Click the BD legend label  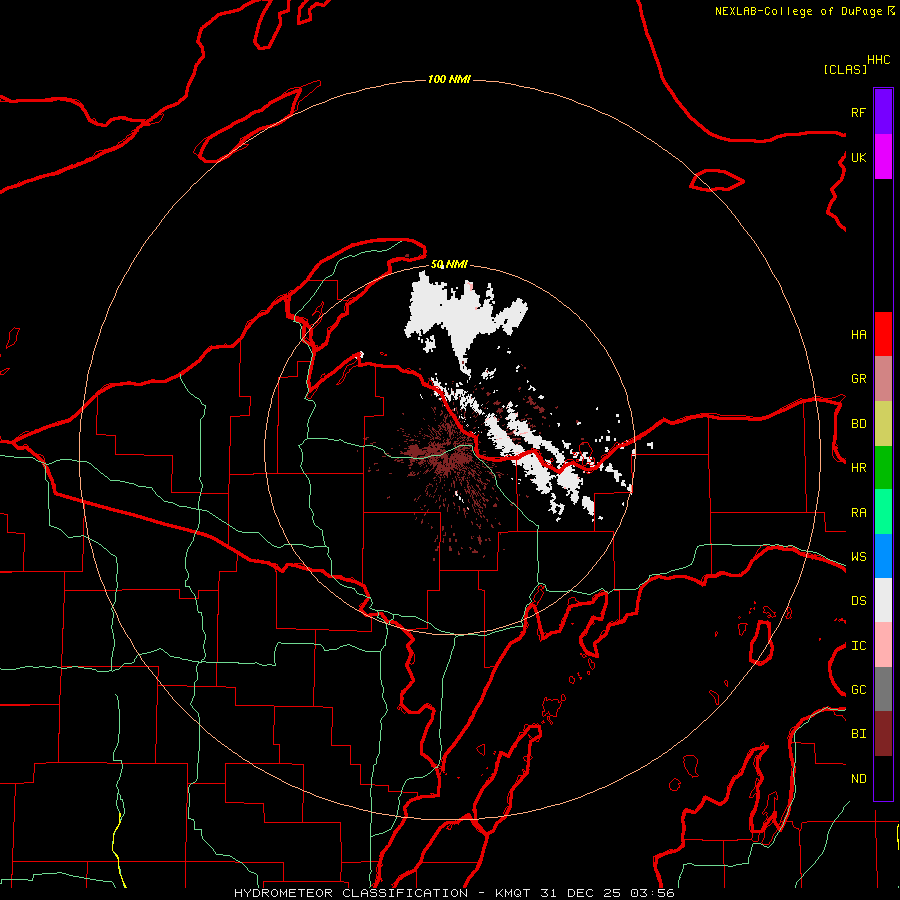(858, 424)
